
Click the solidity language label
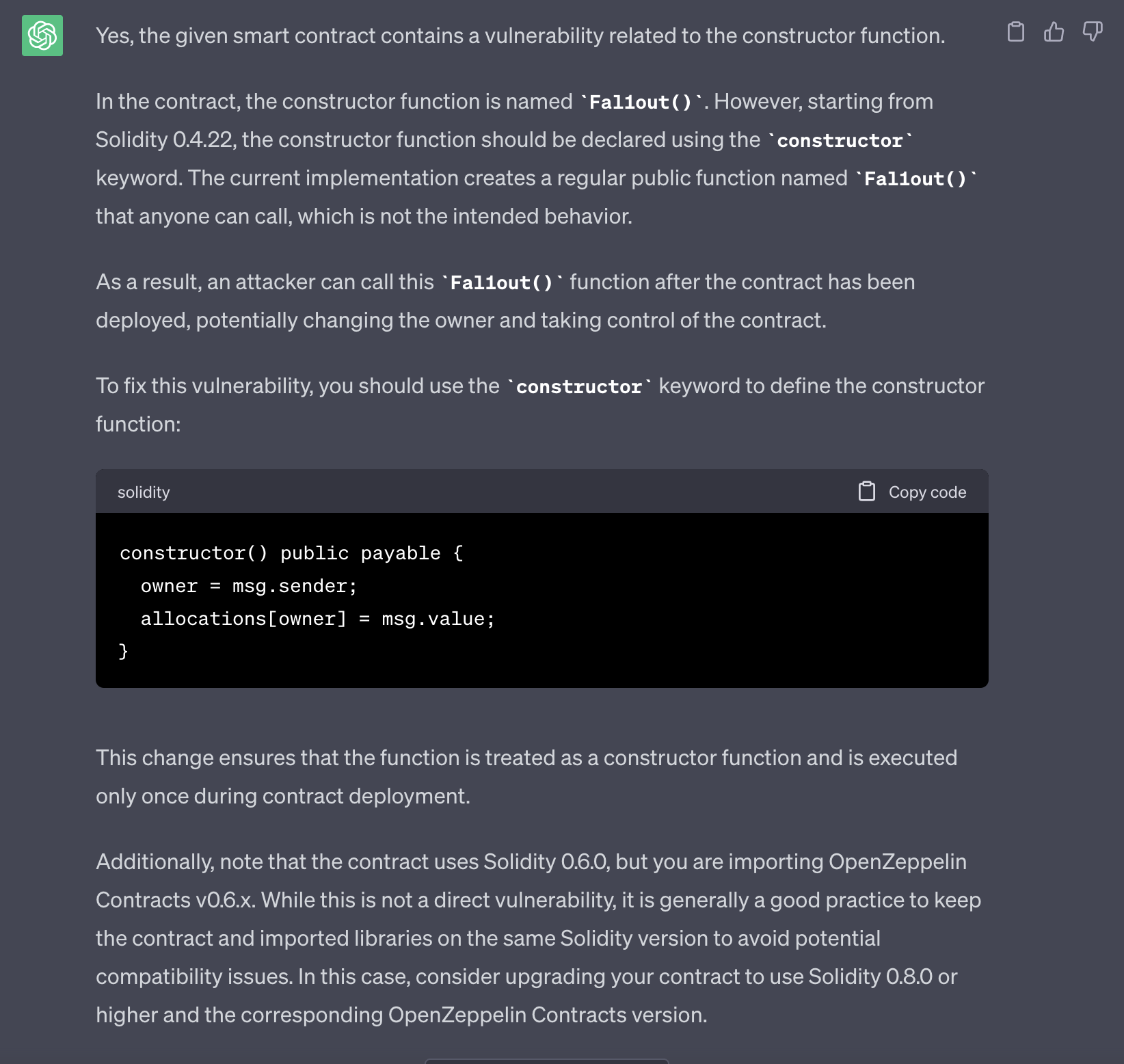click(144, 492)
